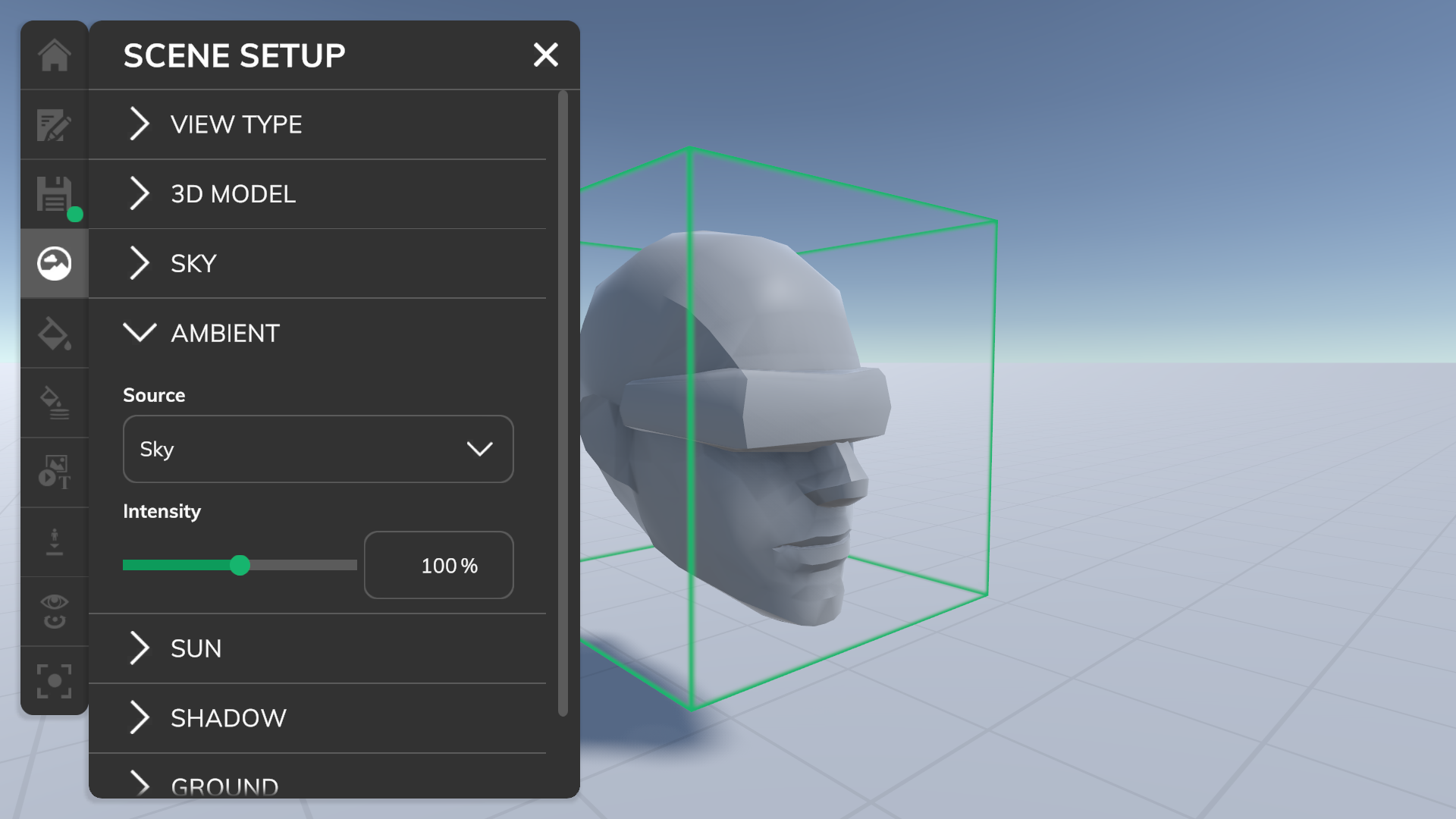Image resolution: width=1456 pixels, height=819 pixels.
Task: Click the person placement icon
Action: [55, 542]
